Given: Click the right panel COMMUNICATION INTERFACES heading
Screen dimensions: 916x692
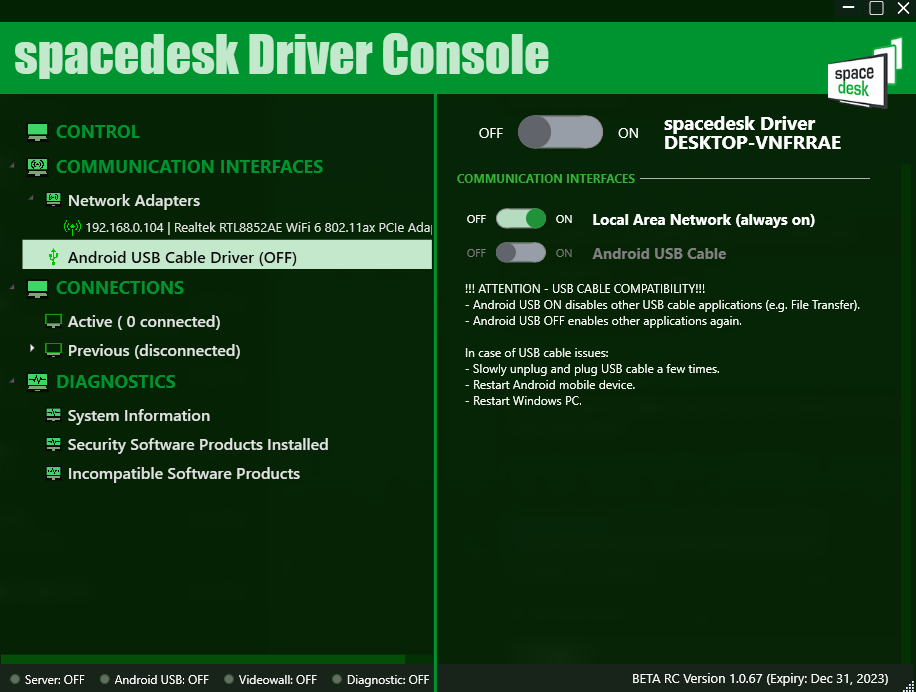Looking at the screenshot, I should 546,179.
